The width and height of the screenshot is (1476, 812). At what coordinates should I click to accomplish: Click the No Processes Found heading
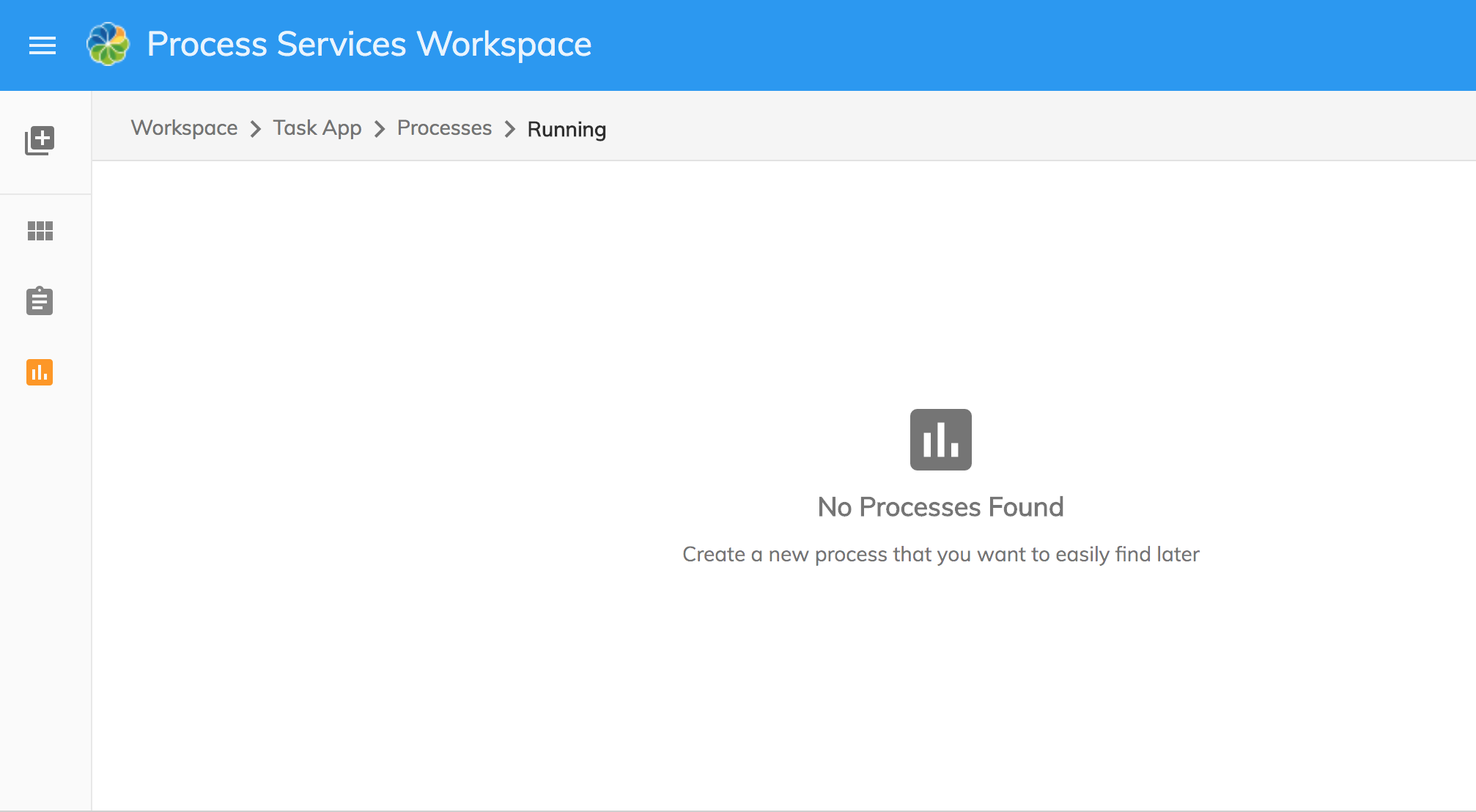click(x=940, y=507)
